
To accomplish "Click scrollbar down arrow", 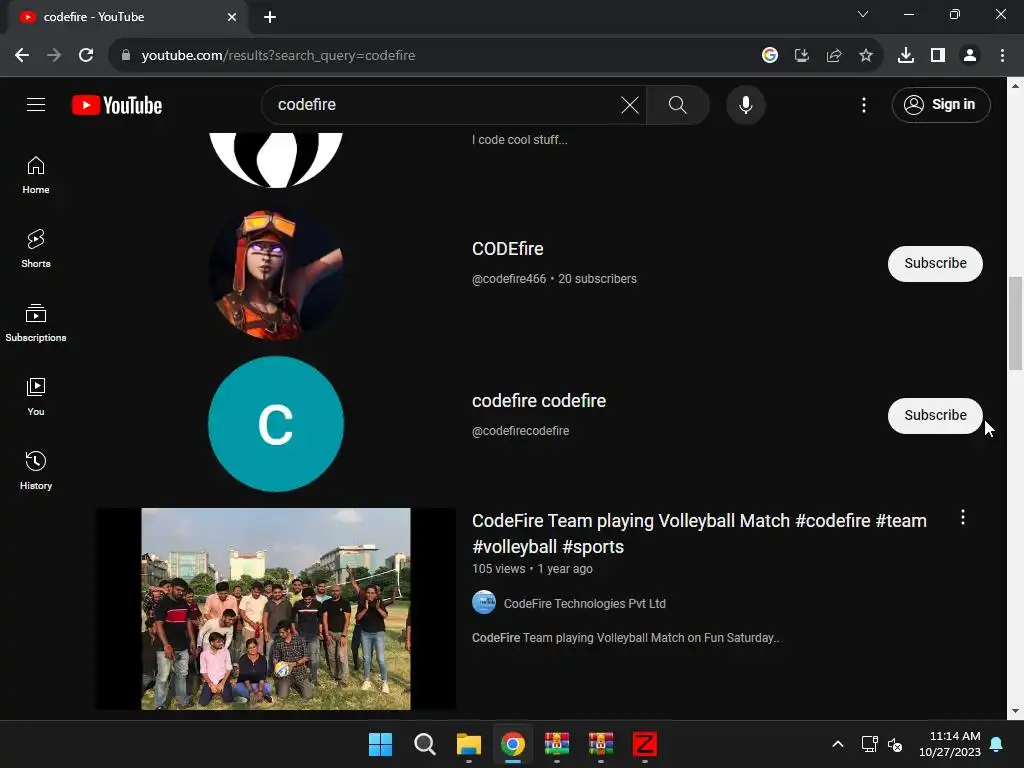I will point(1015,711).
